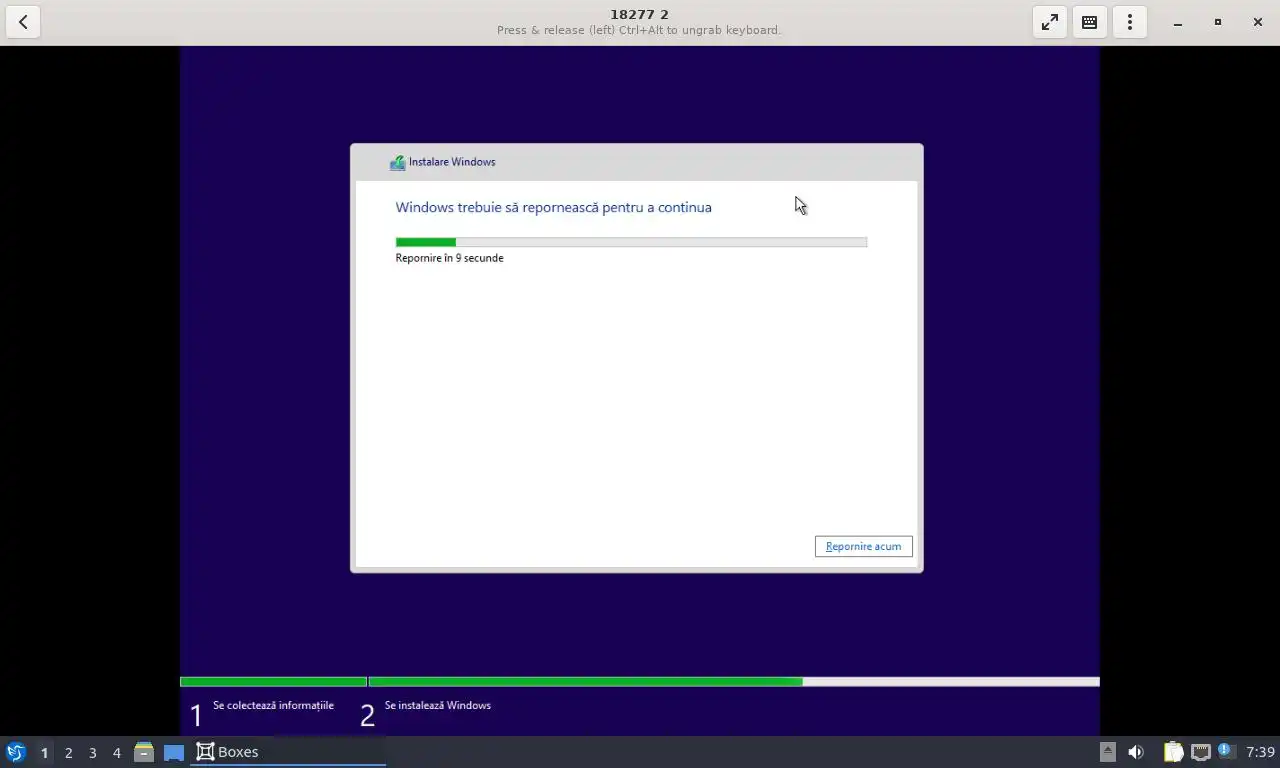Open the clipboard tray icon

1173,752
